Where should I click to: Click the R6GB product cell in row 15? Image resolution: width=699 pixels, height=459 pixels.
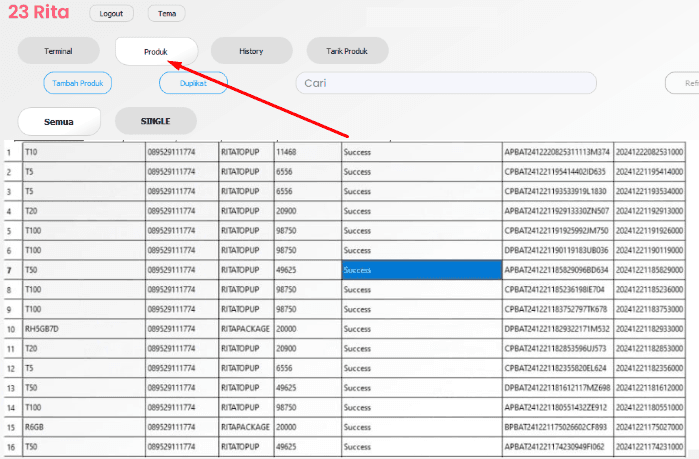pos(84,427)
